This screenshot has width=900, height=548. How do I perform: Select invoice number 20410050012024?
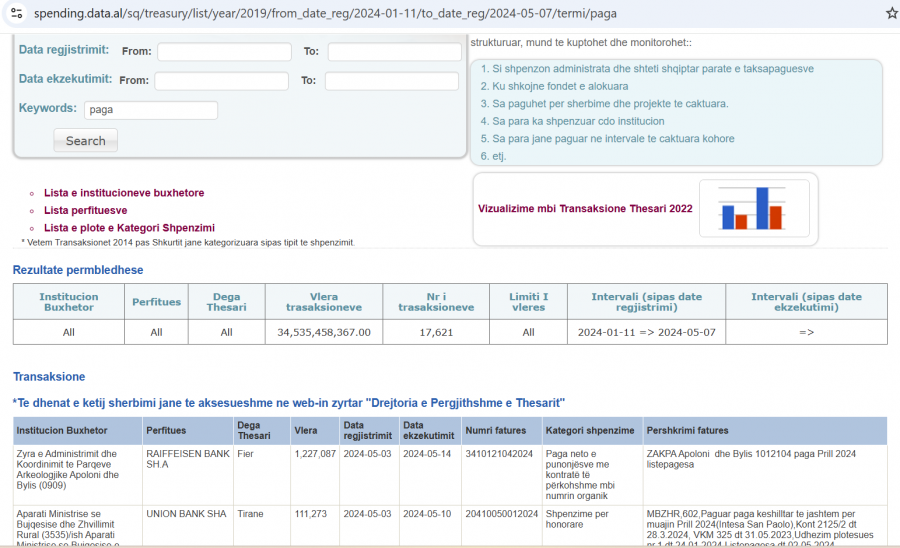point(502,514)
